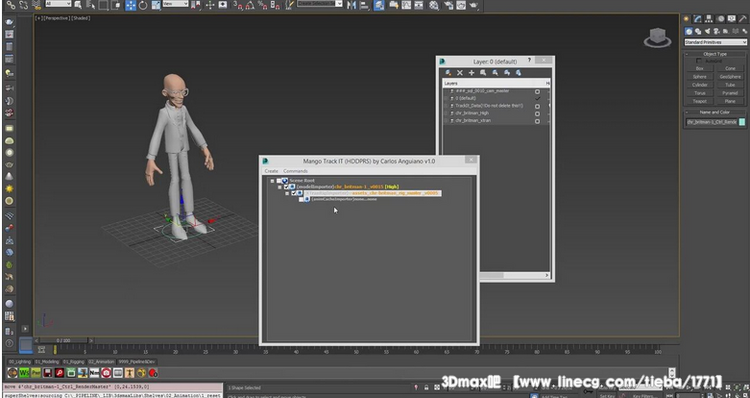The height and width of the screenshot is (398, 750).
Task: Click the green TV shelf icon
Action: click(71, 373)
